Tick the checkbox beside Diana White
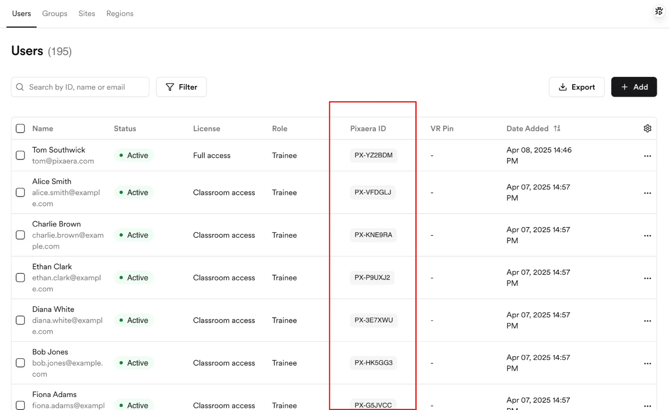 (x=20, y=321)
